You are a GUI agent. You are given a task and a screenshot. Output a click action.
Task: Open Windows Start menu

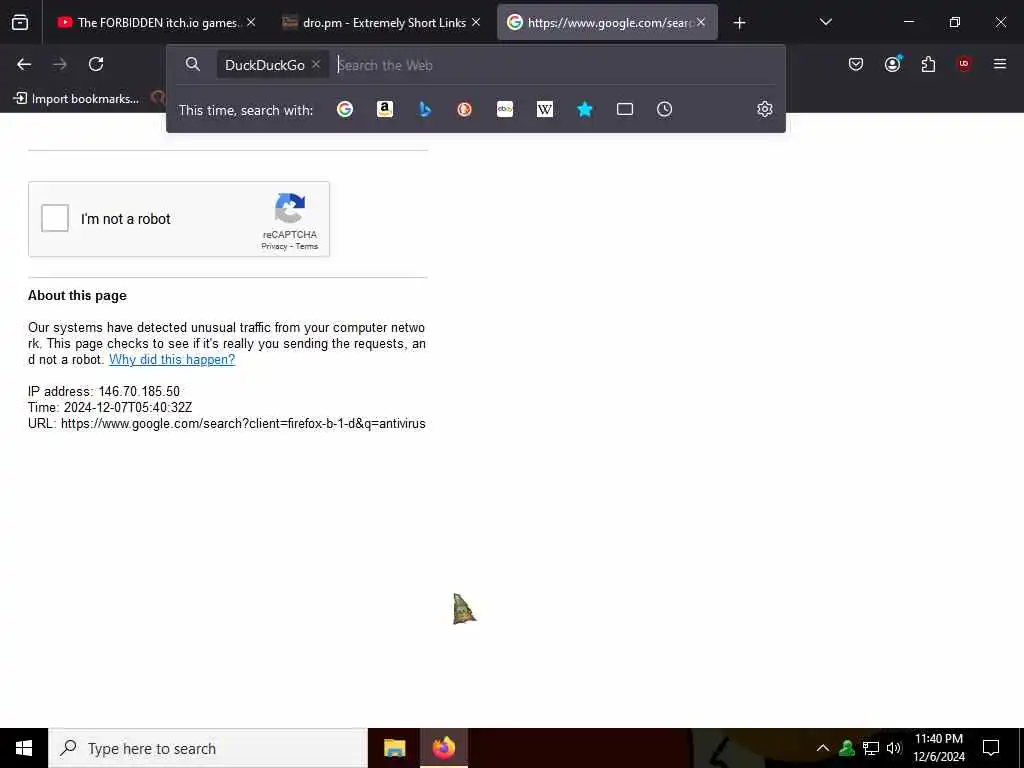24,748
